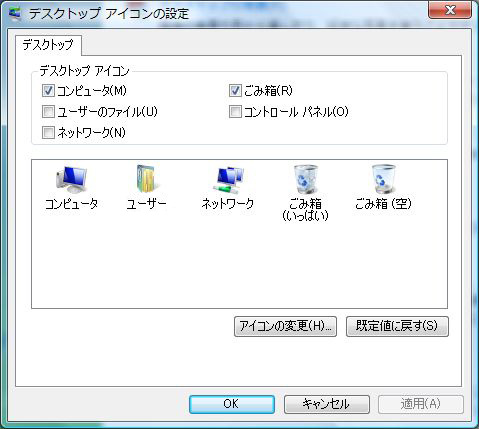
Task: Enable the コントロール パネル(O) checkbox
Action: [235, 112]
